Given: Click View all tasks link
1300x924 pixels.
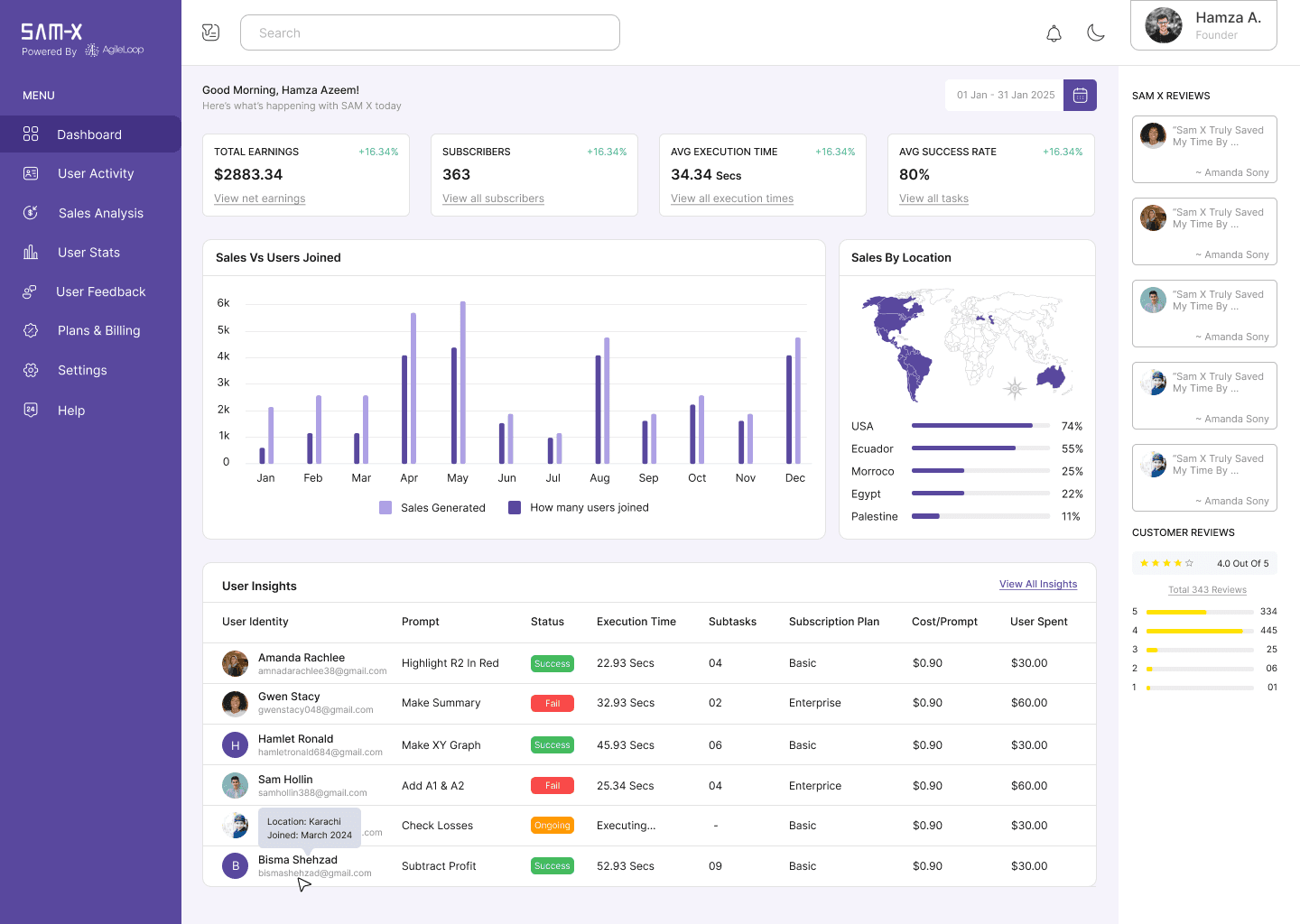Looking at the screenshot, I should 933,199.
